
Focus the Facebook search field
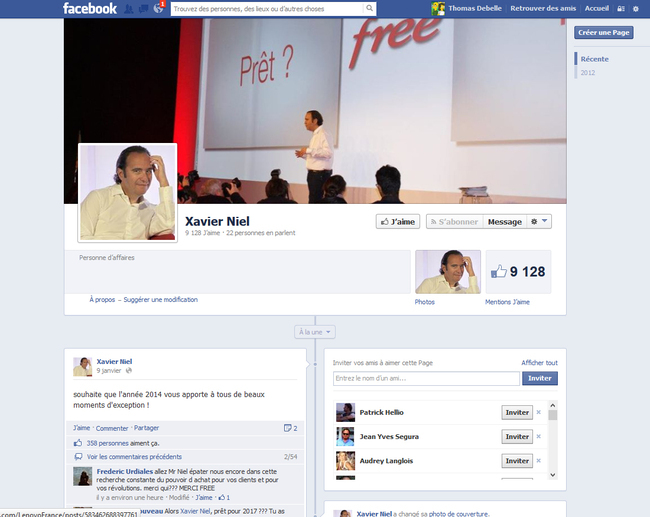click(x=267, y=9)
